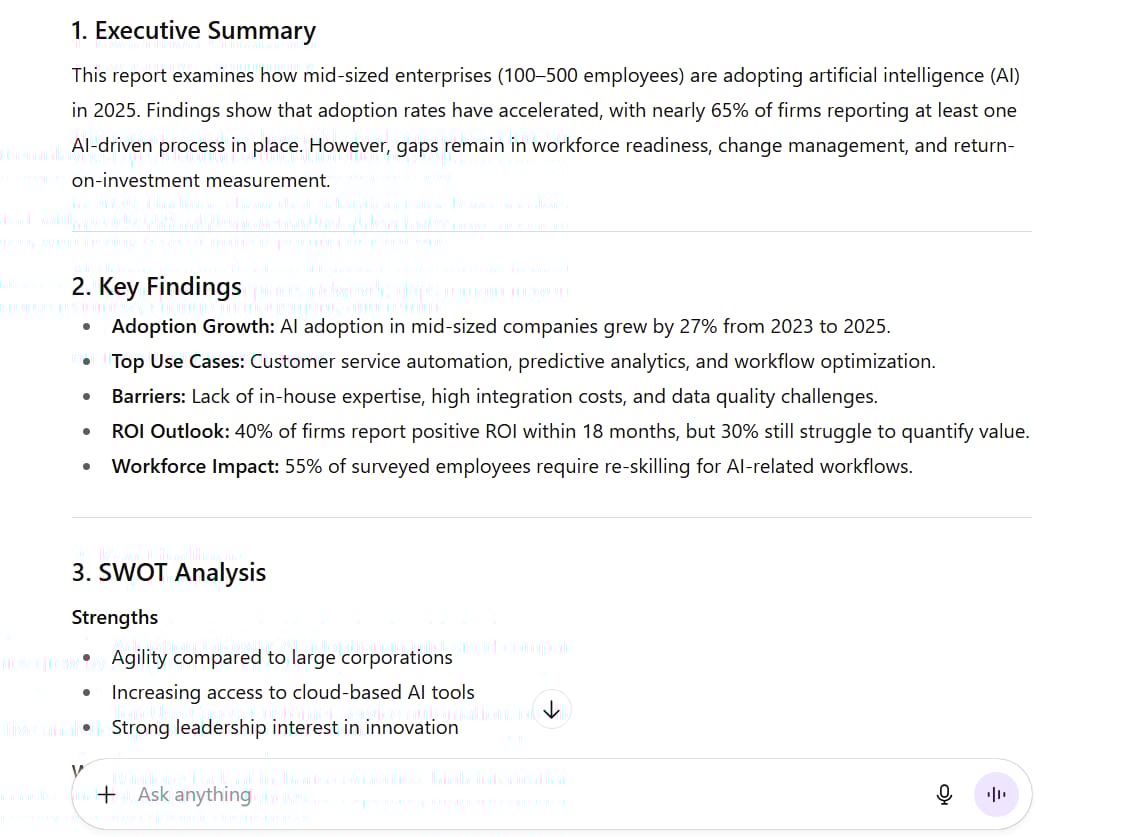Click the cloud-based AI tools bullet text
Image resolution: width=1130 pixels, height=837 pixels.
[x=293, y=692]
